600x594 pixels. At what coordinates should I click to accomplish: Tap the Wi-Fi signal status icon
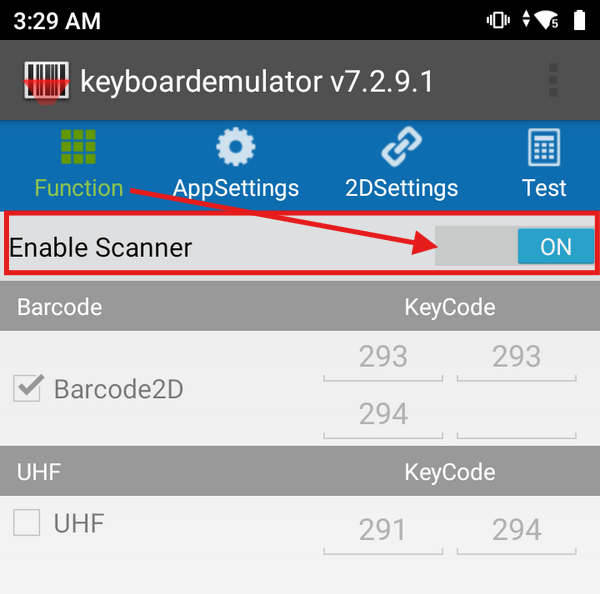[547, 20]
